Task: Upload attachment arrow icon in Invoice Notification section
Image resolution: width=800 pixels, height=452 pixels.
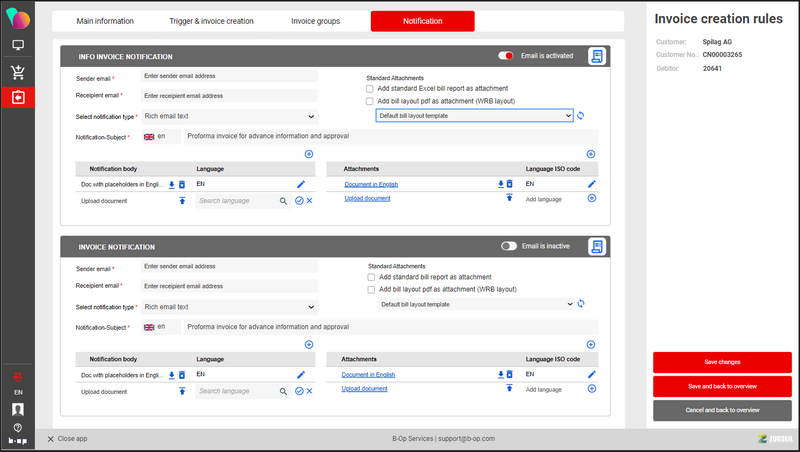Action: tap(509, 388)
